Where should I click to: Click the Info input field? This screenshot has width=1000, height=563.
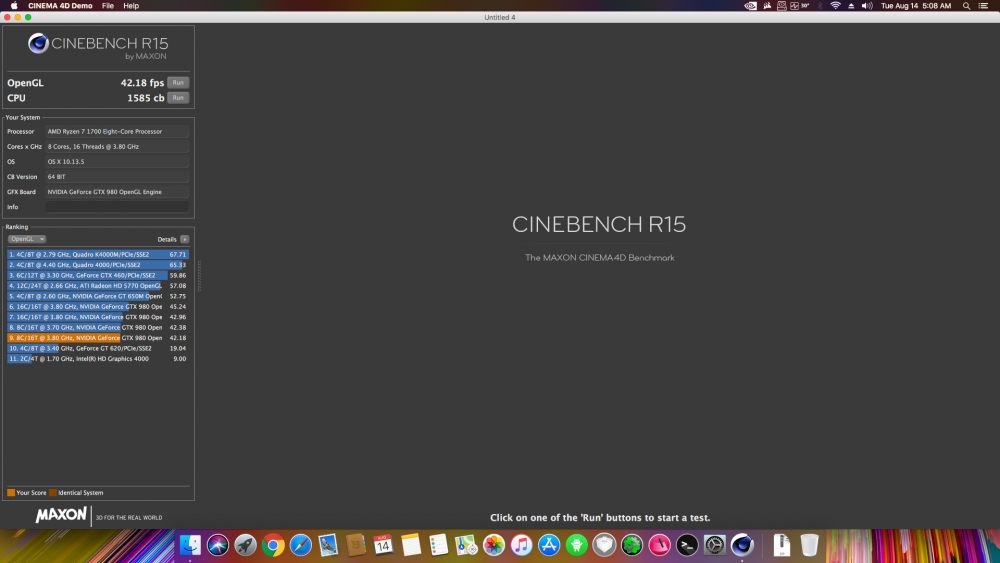pyautogui.click(x=117, y=207)
